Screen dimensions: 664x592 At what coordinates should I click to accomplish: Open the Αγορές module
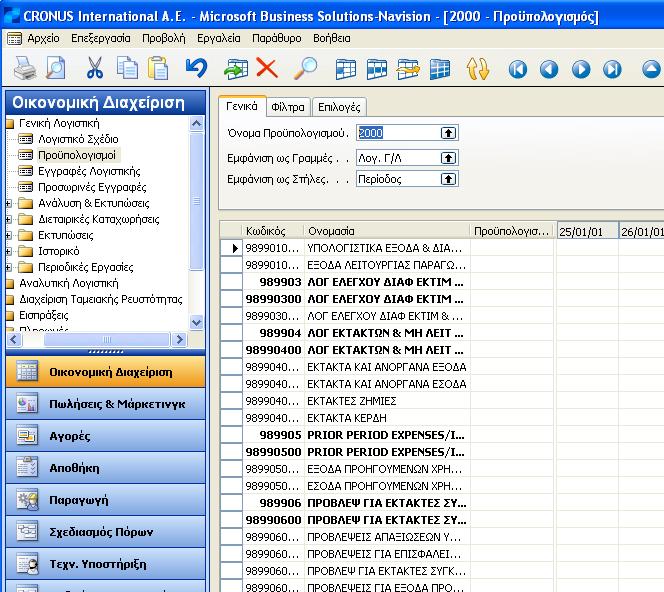tap(105, 436)
